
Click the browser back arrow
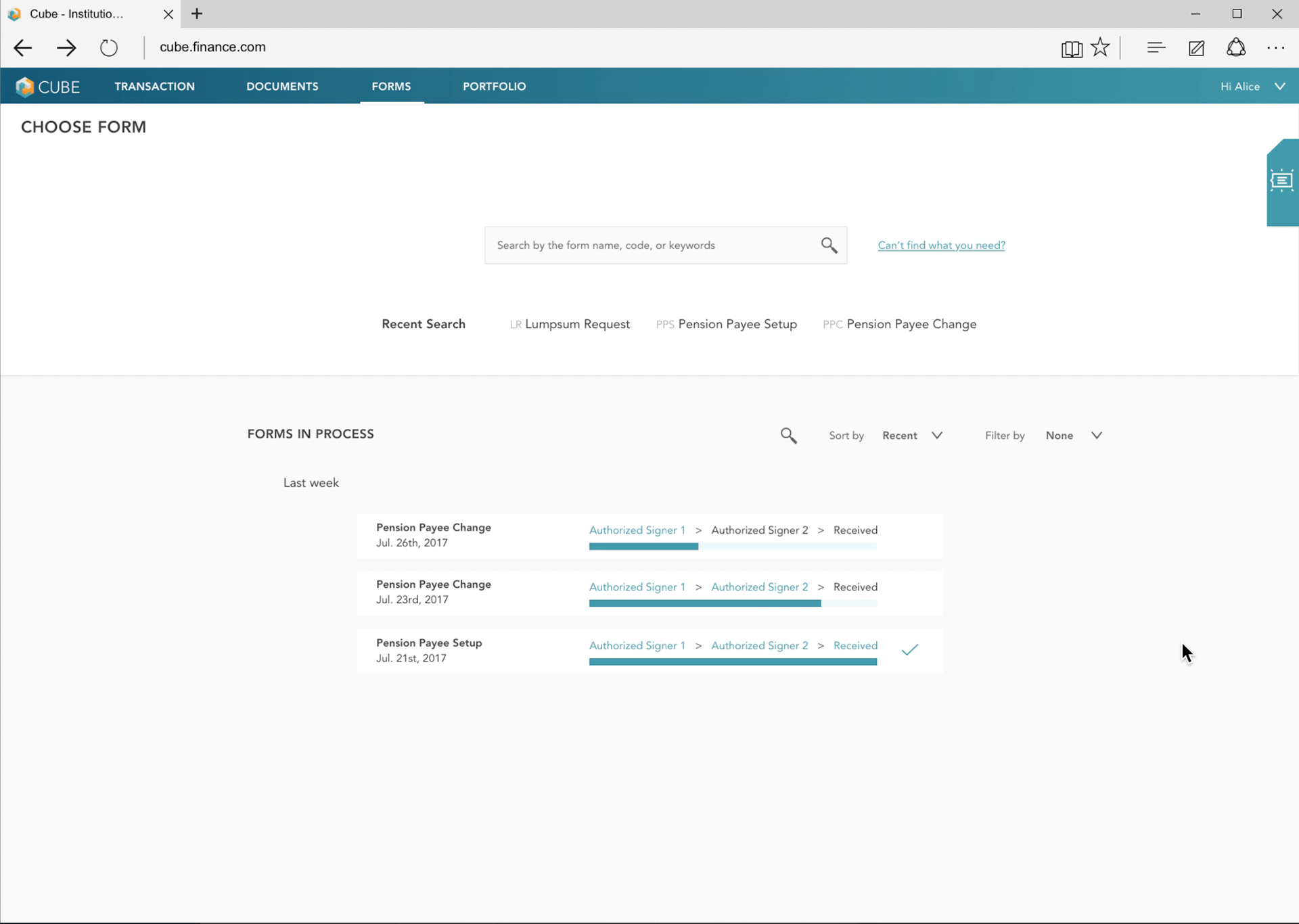pyautogui.click(x=23, y=47)
